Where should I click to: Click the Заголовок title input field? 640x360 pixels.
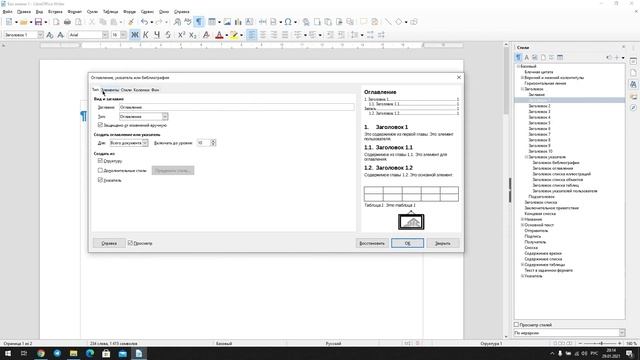coord(237,107)
